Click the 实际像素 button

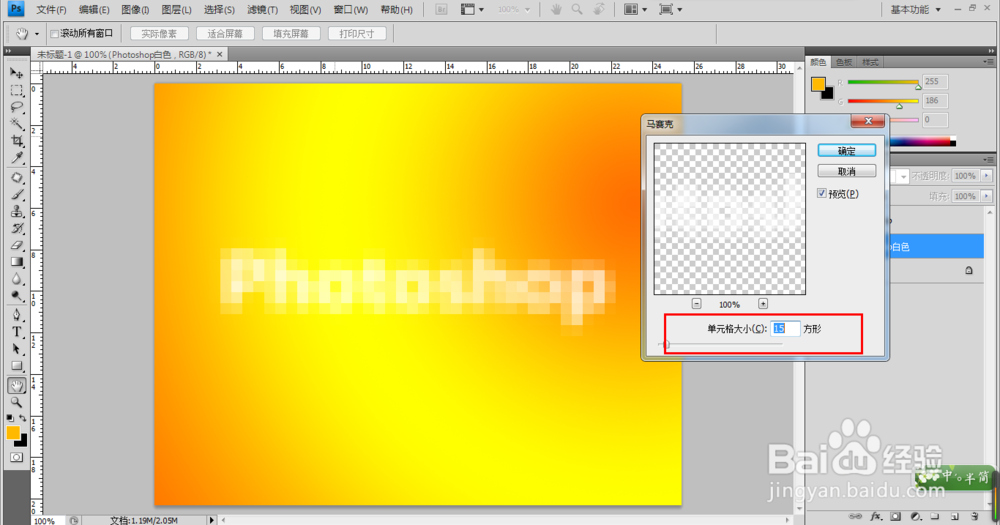159,34
